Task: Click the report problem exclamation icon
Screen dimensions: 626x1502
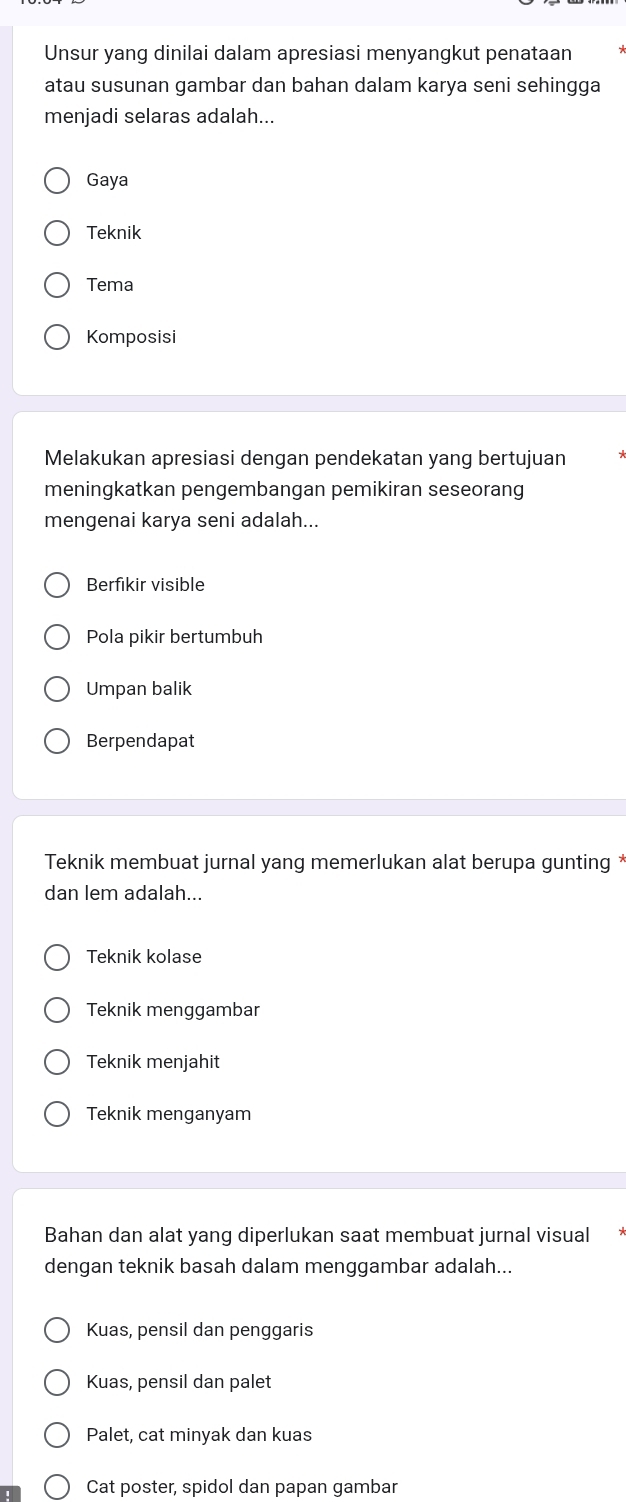Action: 6,1494
